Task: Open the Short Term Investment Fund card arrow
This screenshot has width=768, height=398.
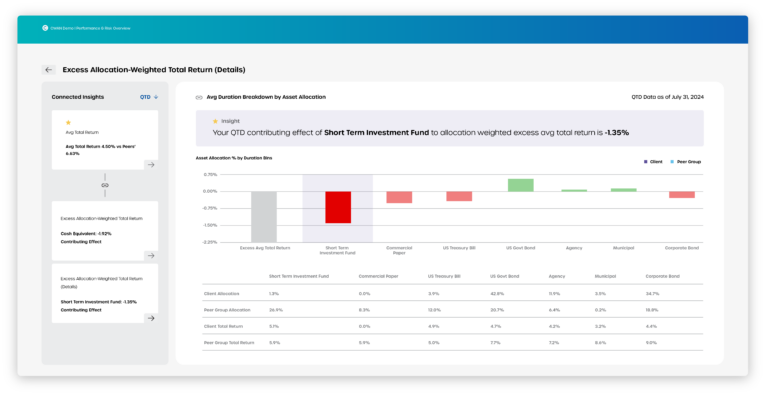Action: click(151, 318)
